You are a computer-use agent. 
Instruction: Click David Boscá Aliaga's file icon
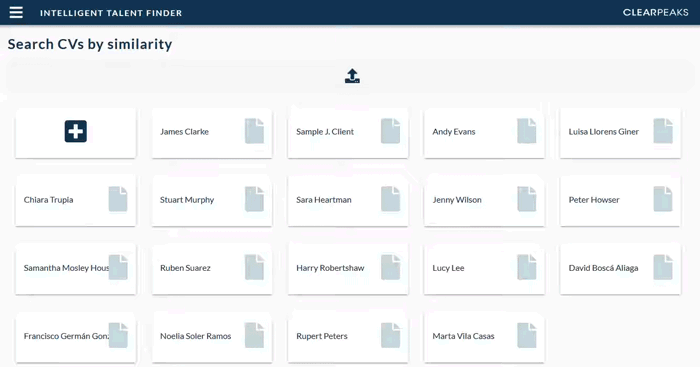[x=663, y=267]
